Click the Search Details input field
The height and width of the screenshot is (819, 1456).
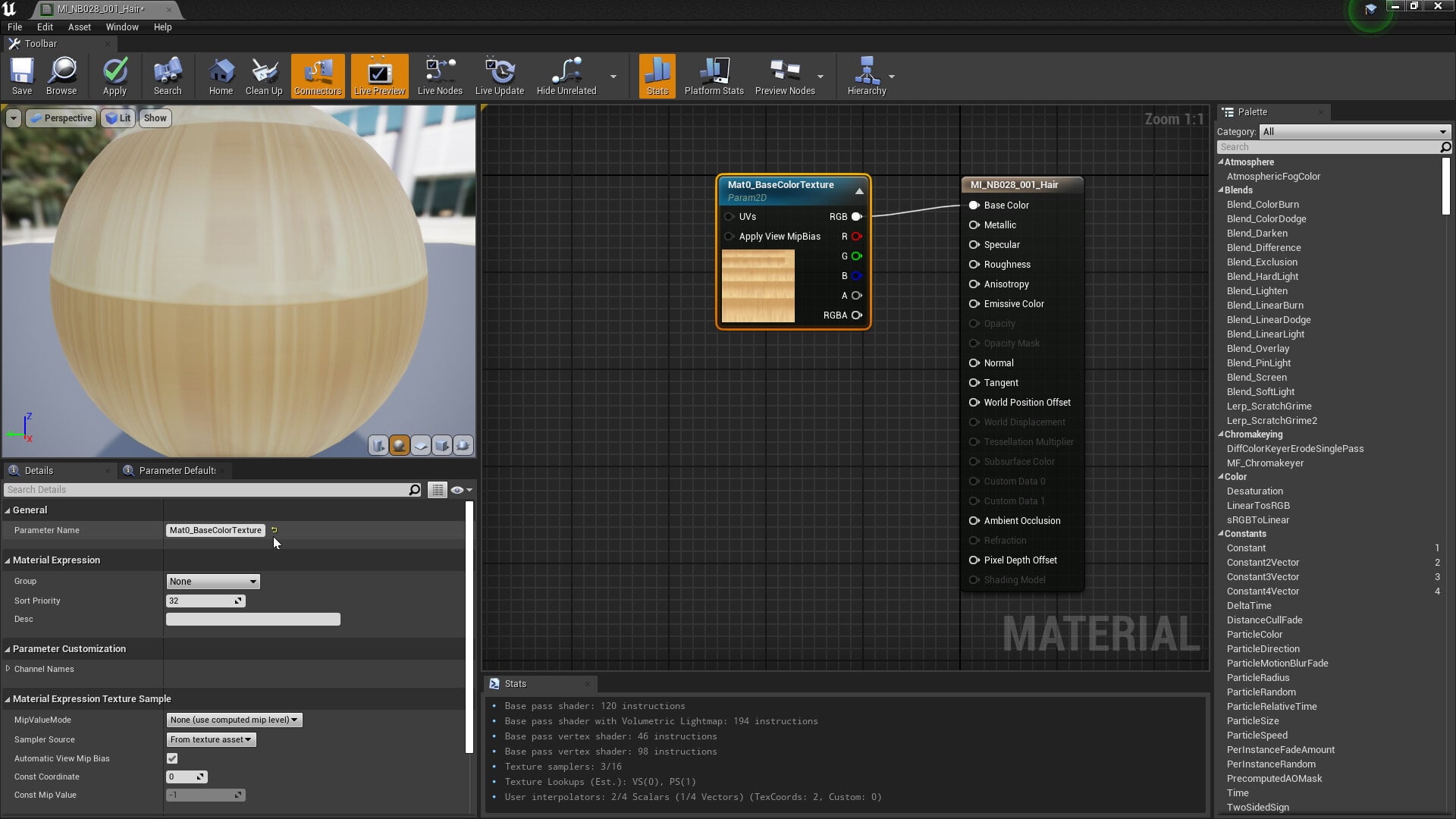206,490
